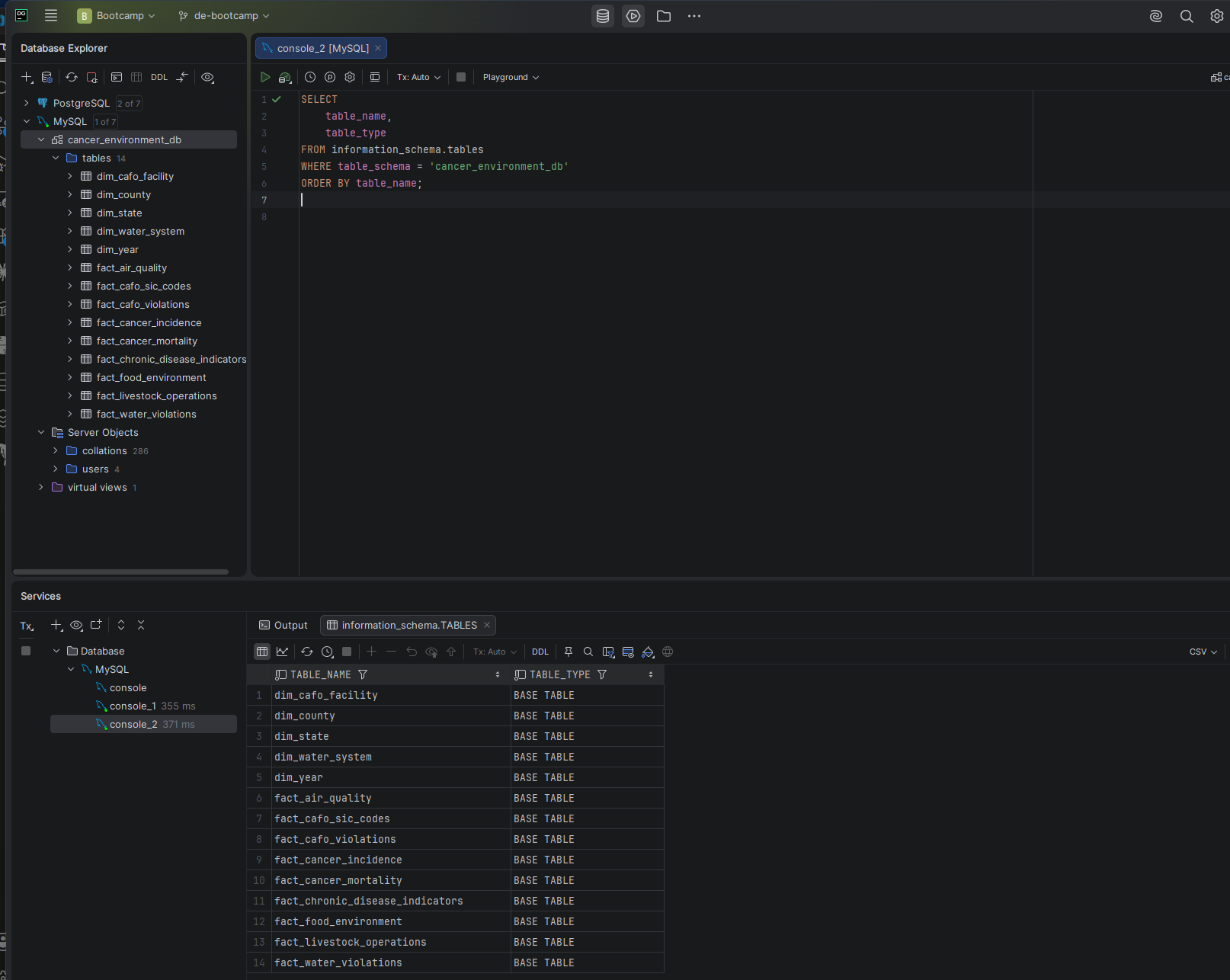
Task: Select the information_schema.TABLES result tab
Action: pos(408,625)
